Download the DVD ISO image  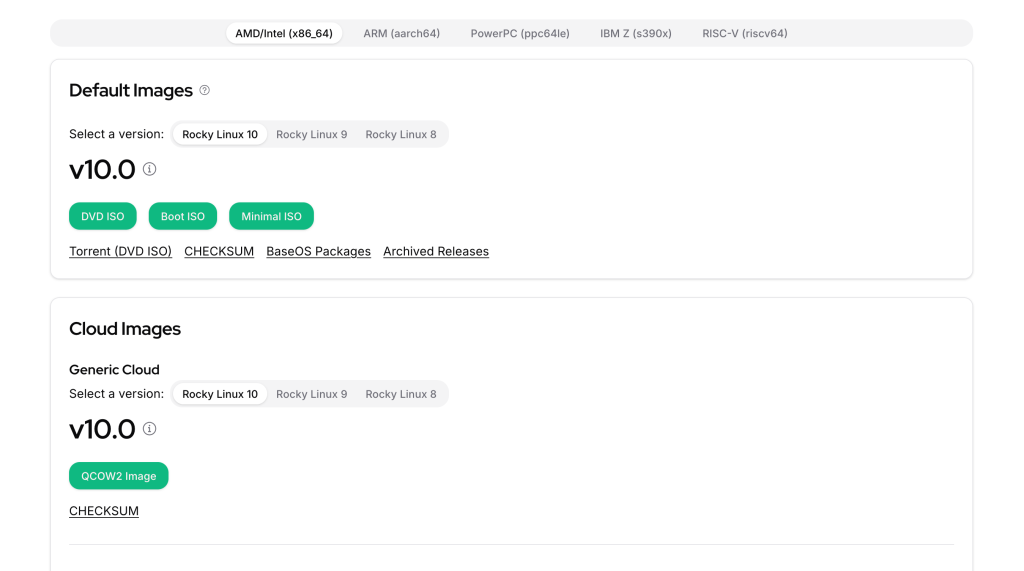(103, 216)
